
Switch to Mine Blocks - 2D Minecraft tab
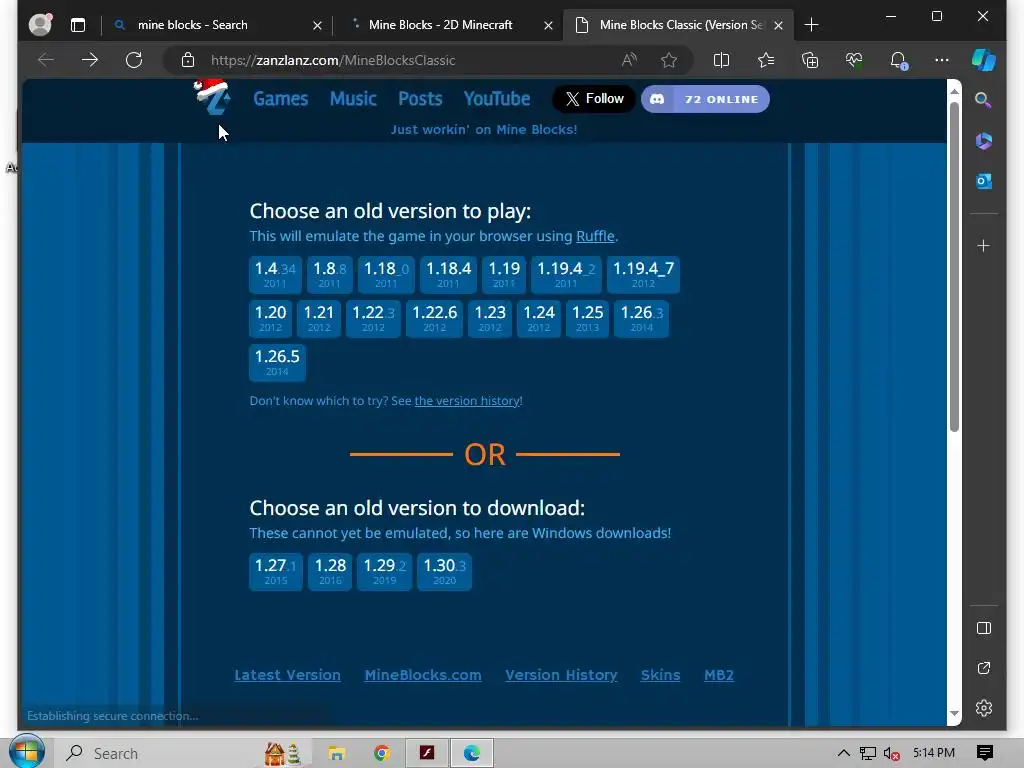click(440, 25)
